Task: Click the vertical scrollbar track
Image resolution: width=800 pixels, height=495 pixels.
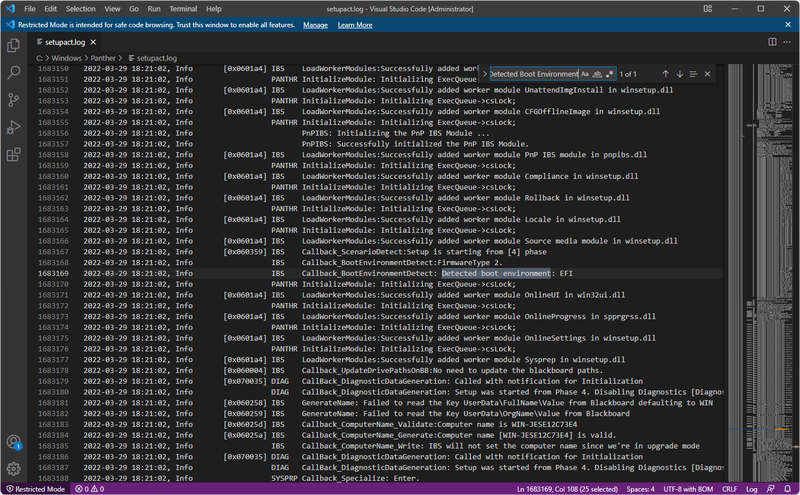Action: coord(795,273)
